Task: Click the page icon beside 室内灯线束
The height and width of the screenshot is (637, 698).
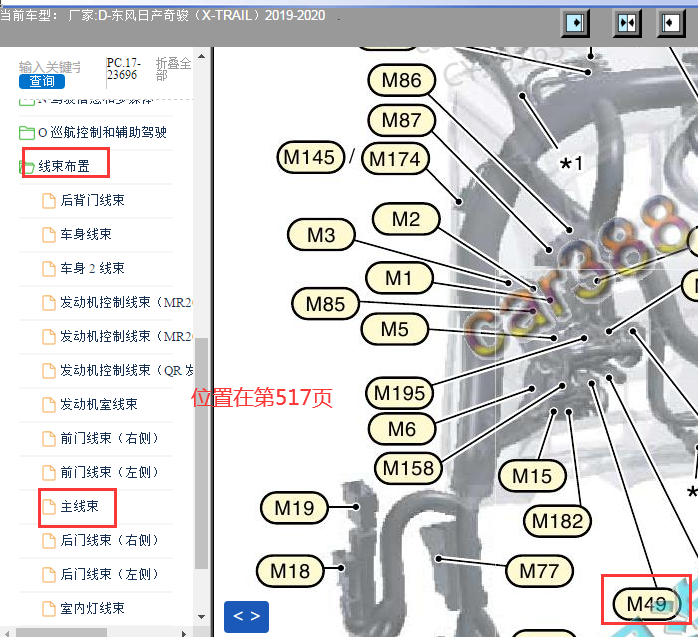Action: [49, 609]
